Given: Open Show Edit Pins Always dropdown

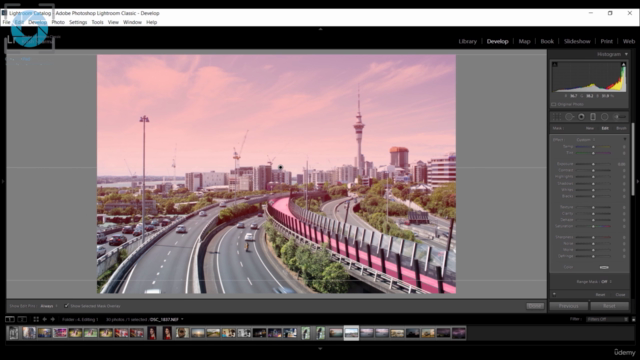Looking at the screenshot, I should point(49,306).
